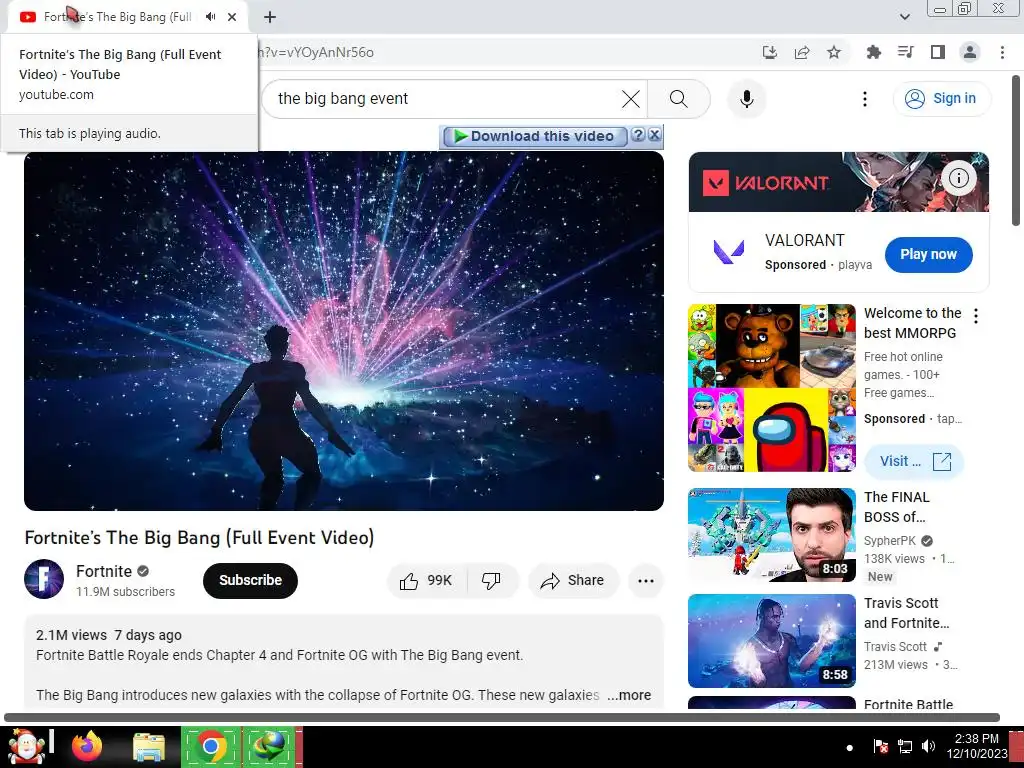Open the Action Center flag icon
Screen dimensions: 1024x768
[x=880, y=746]
